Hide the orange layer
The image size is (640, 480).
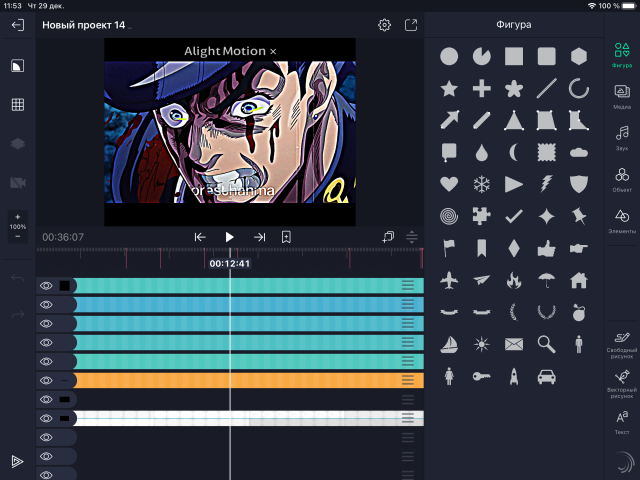pyautogui.click(x=46, y=380)
